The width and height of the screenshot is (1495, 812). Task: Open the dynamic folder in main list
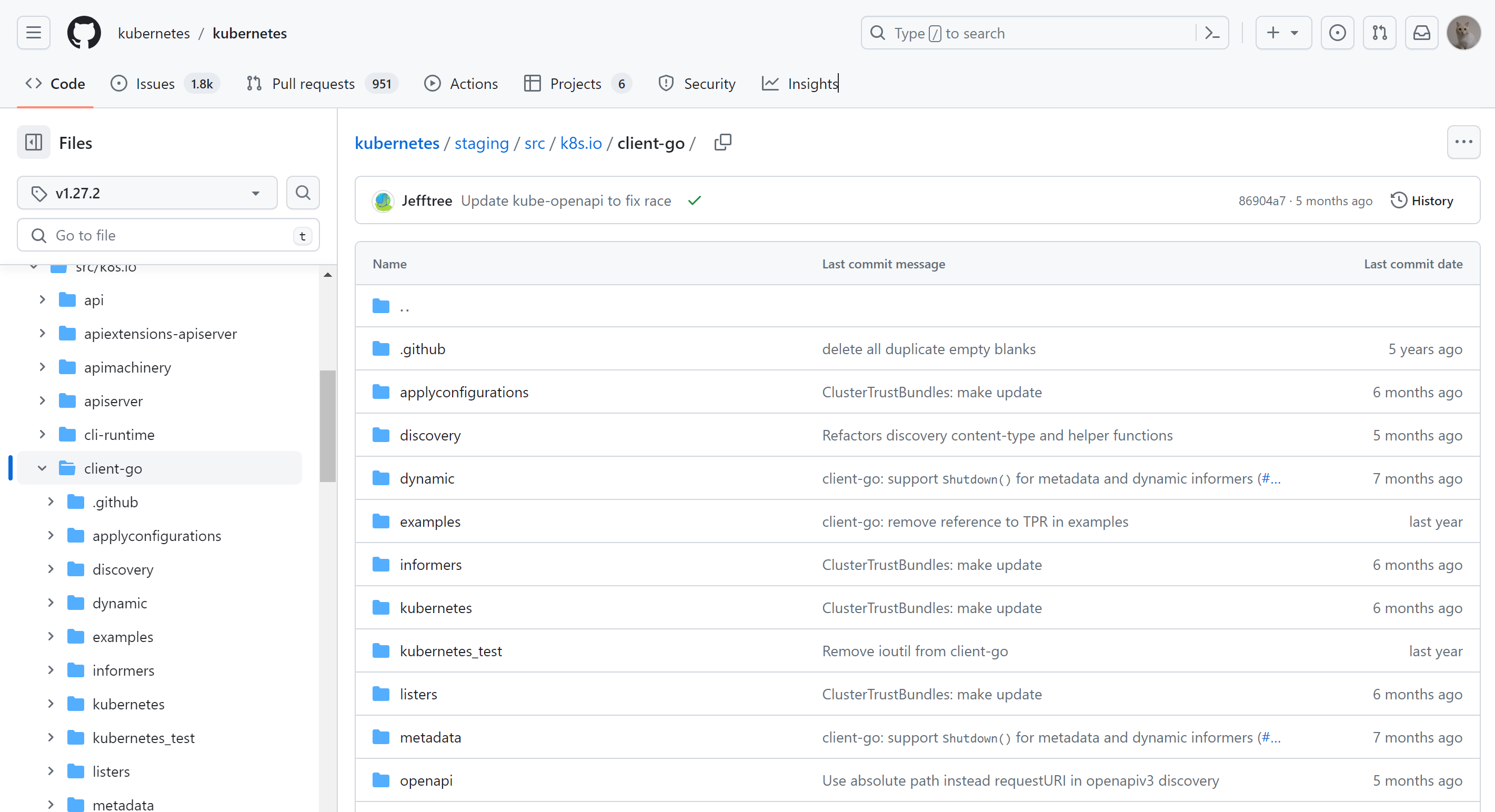tap(427, 478)
